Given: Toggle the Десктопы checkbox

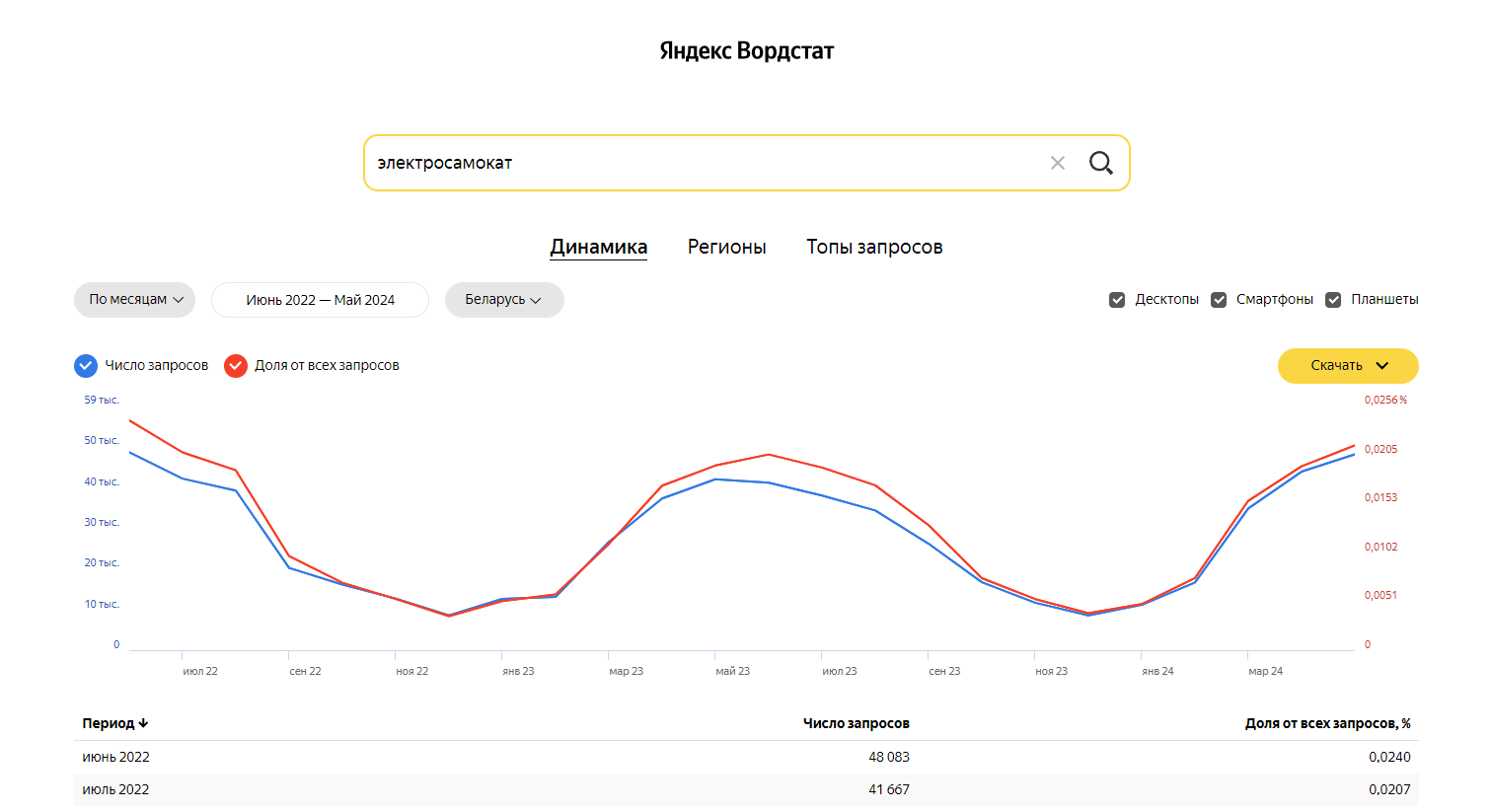Looking at the screenshot, I should click(1117, 300).
